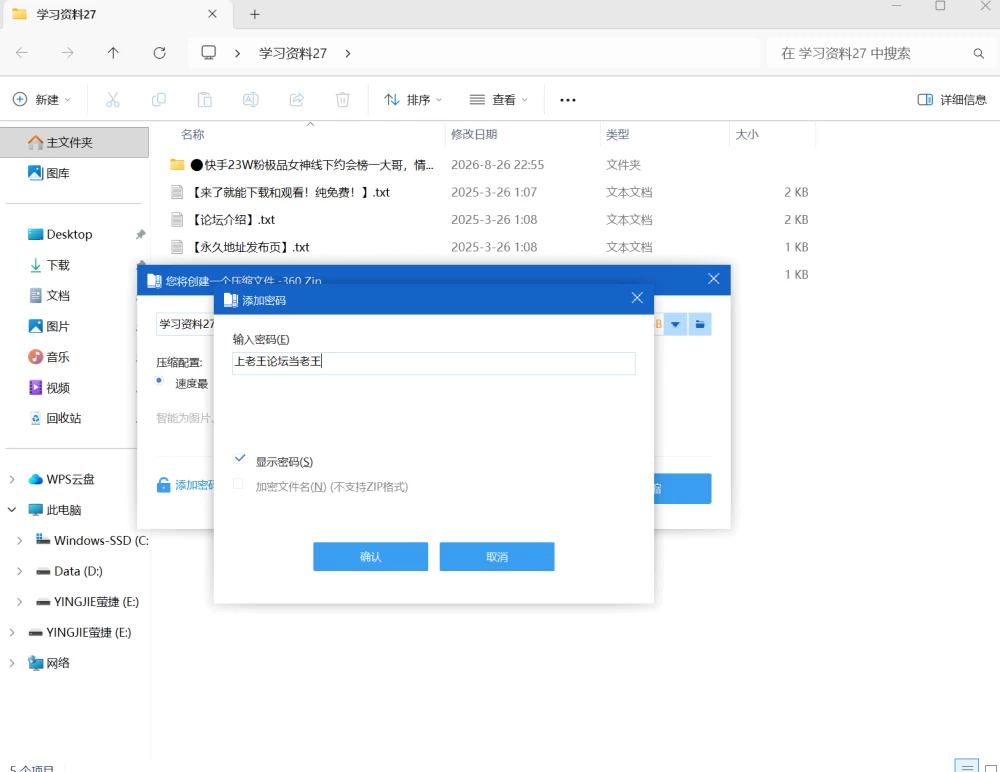Expand the Windows-SSD (C:) drive node
1000x772 pixels.
tap(20, 540)
